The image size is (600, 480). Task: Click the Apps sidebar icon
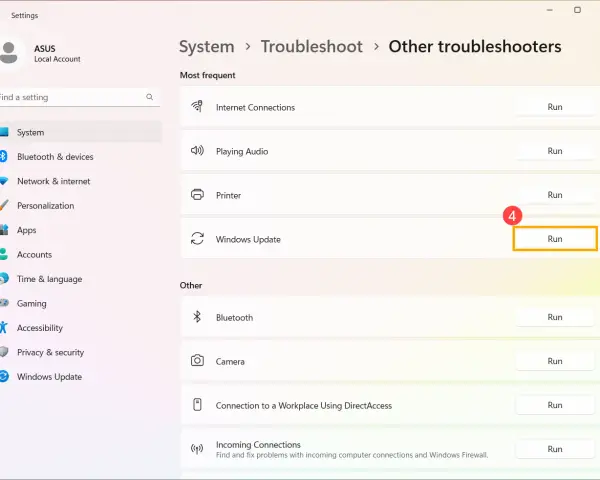pos(4,230)
